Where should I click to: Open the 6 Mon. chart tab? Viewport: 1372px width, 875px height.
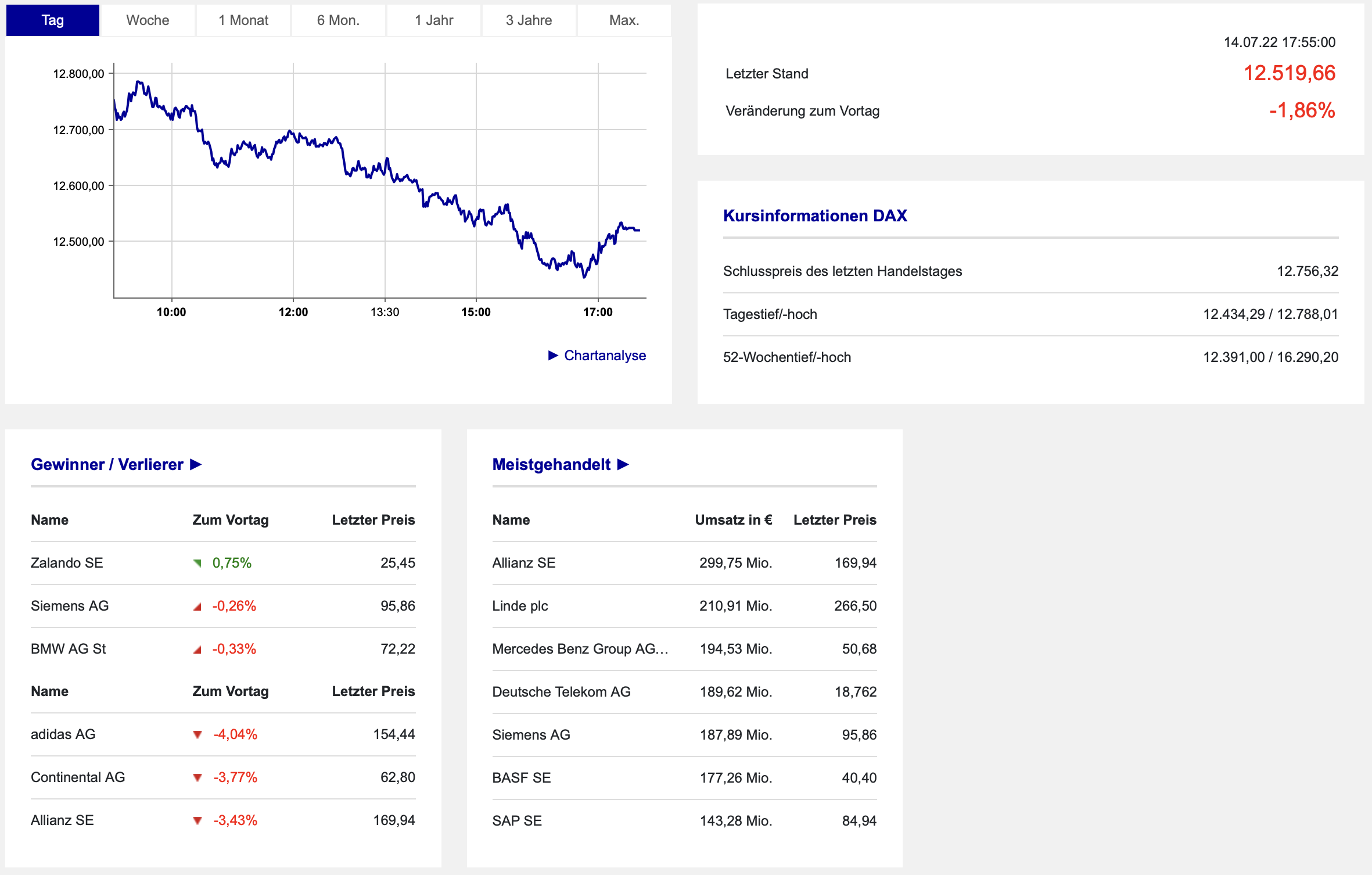339,20
